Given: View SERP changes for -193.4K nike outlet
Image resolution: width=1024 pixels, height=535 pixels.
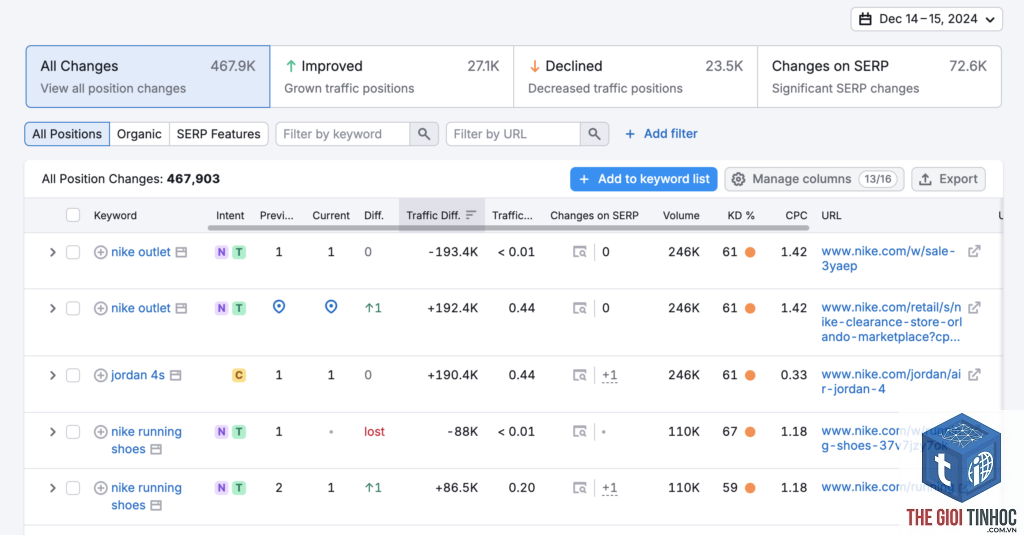Looking at the screenshot, I should click(x=580, y=252).
